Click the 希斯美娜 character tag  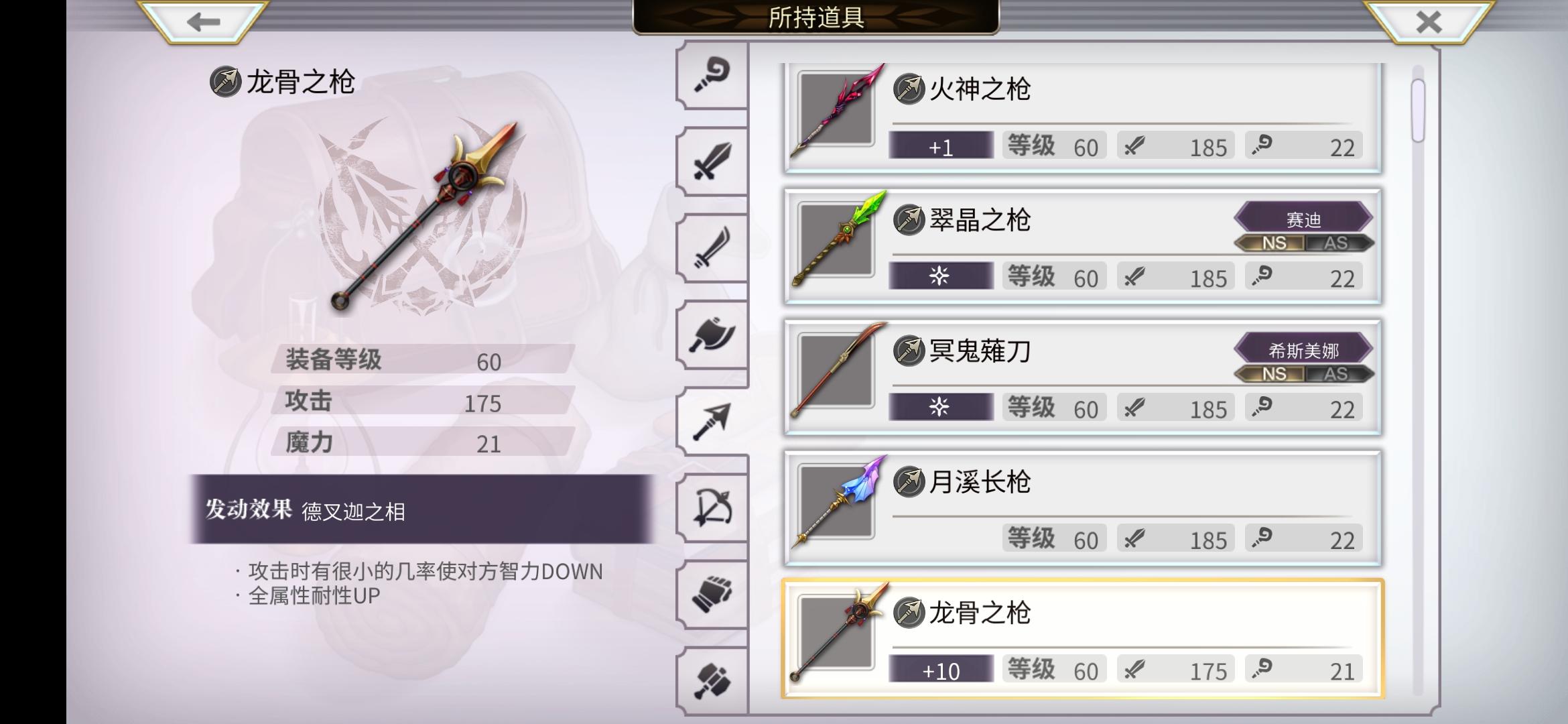tap(1303, 349)
